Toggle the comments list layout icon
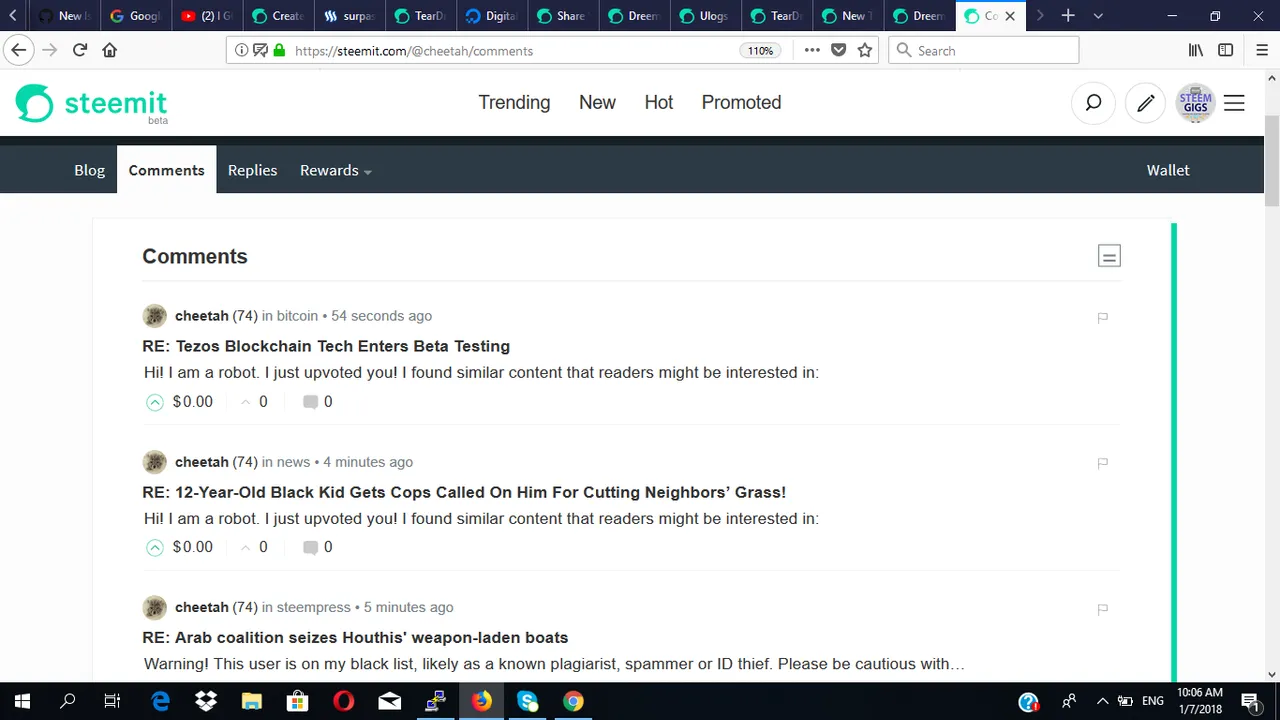 (1109, 256)
